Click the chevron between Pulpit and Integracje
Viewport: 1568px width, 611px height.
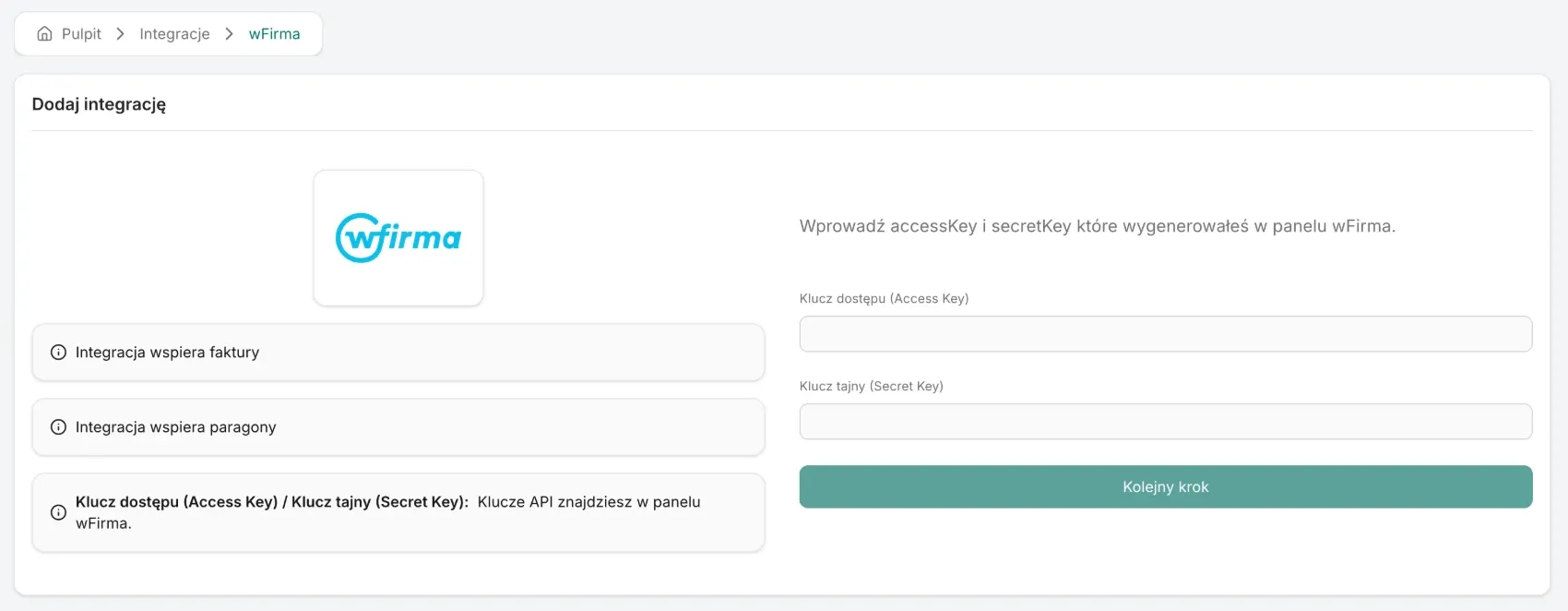click(120, 34)
